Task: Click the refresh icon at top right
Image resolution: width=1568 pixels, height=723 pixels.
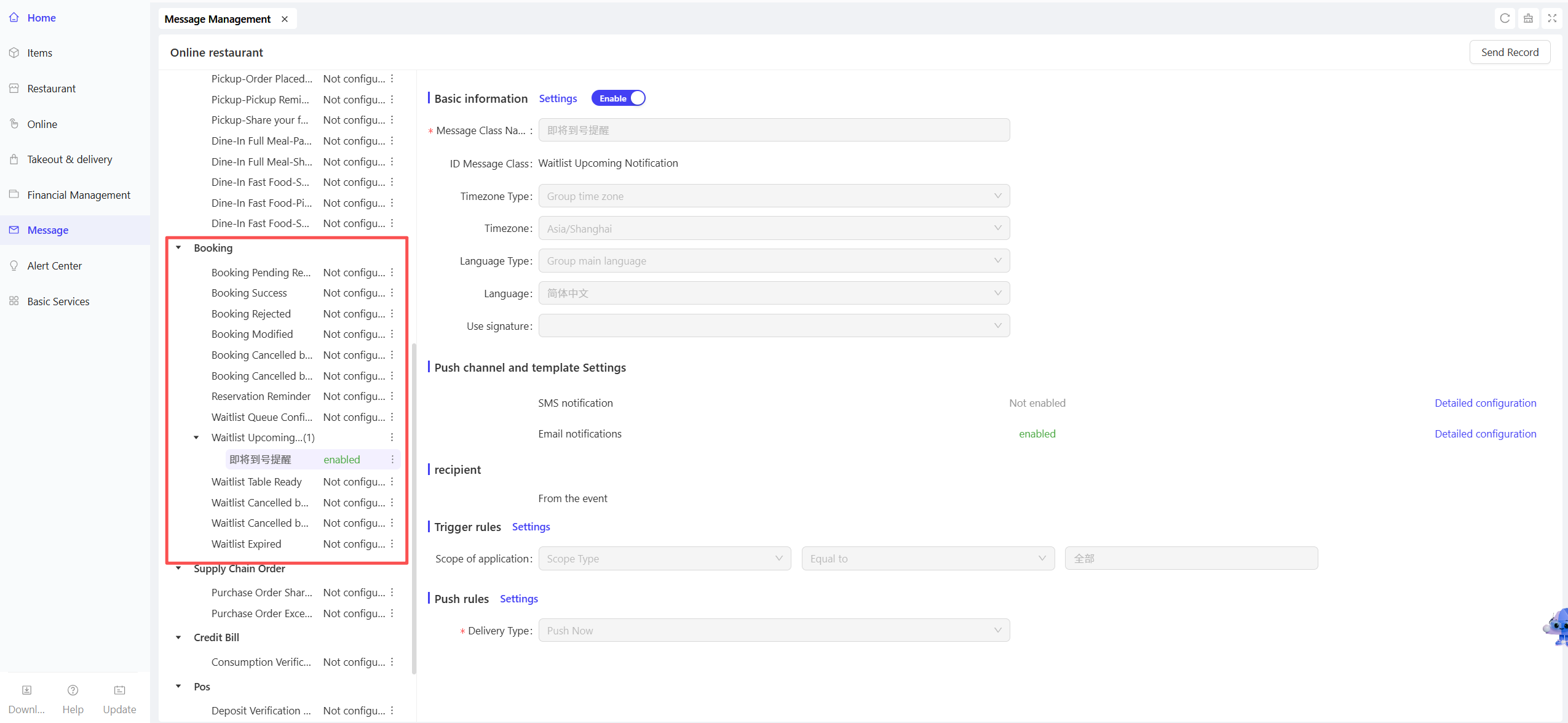Action: tap(1505, 18)
